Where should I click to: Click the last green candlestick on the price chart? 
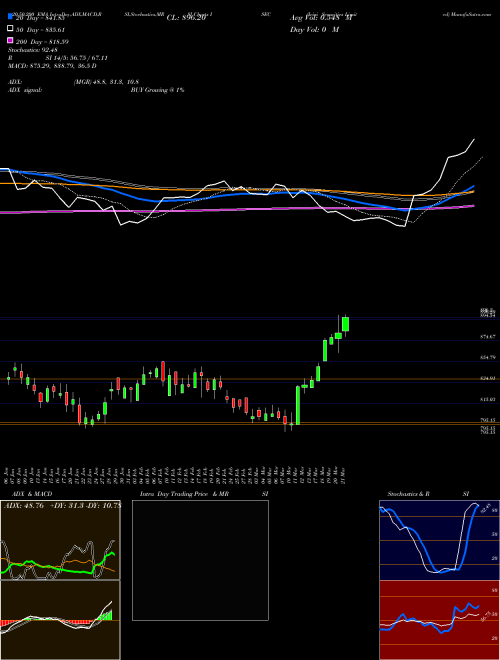346,324
